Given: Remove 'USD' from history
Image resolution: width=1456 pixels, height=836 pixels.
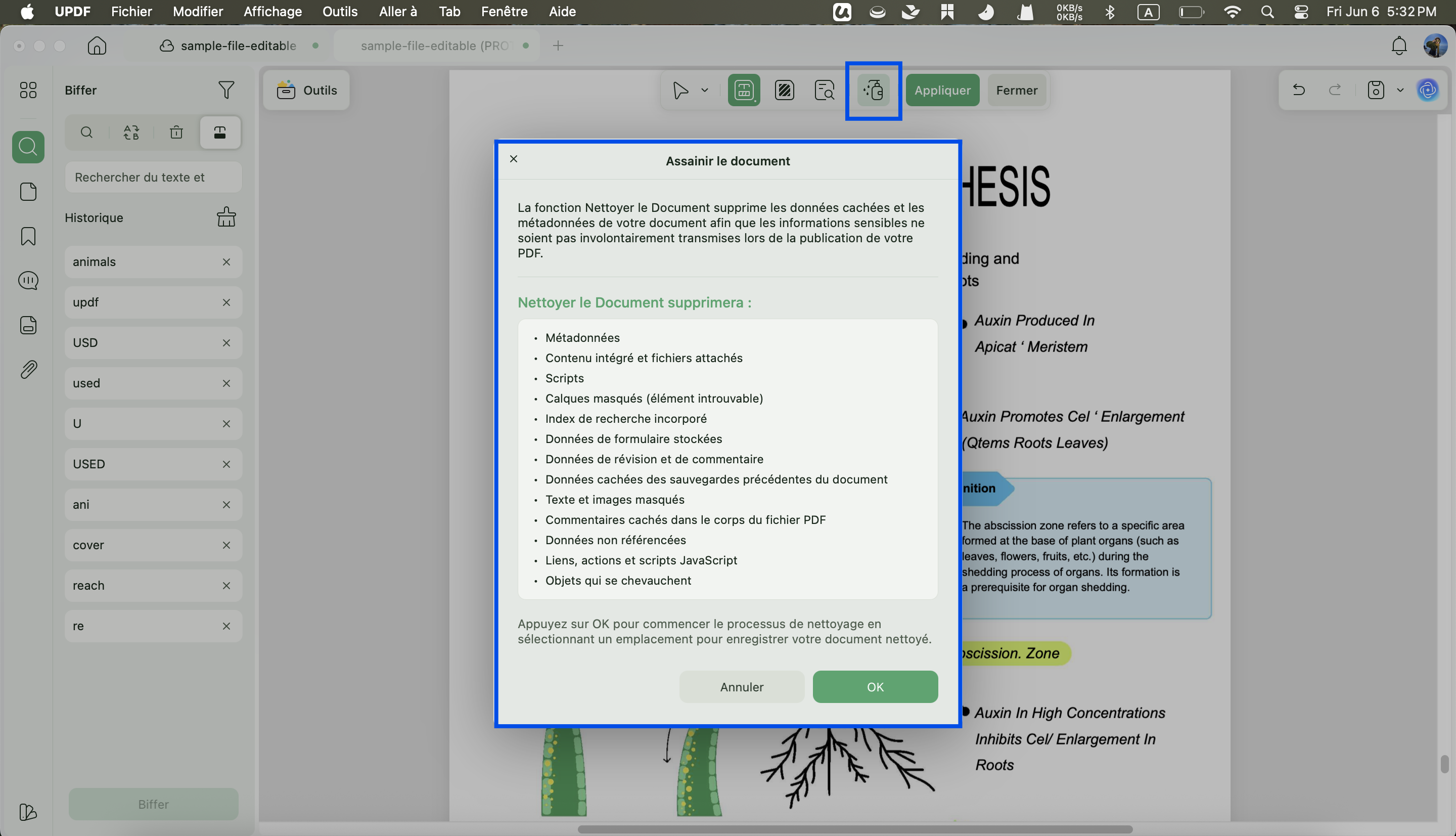Looking at the screenshot, I should click(x=226, y=343).
